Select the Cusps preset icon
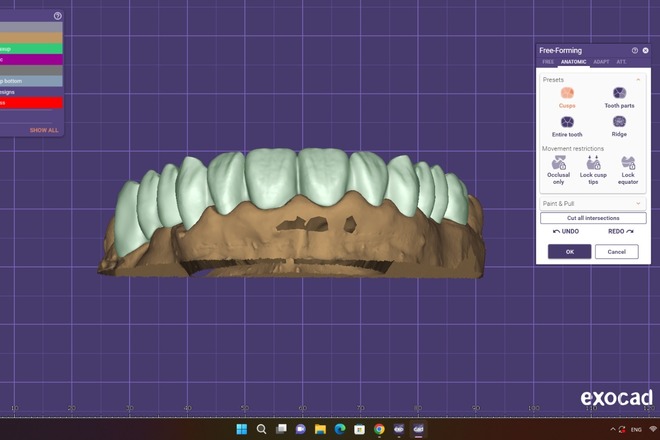This screenshot has width=660, height=440. pyautogui.click(x=567, y=93)
